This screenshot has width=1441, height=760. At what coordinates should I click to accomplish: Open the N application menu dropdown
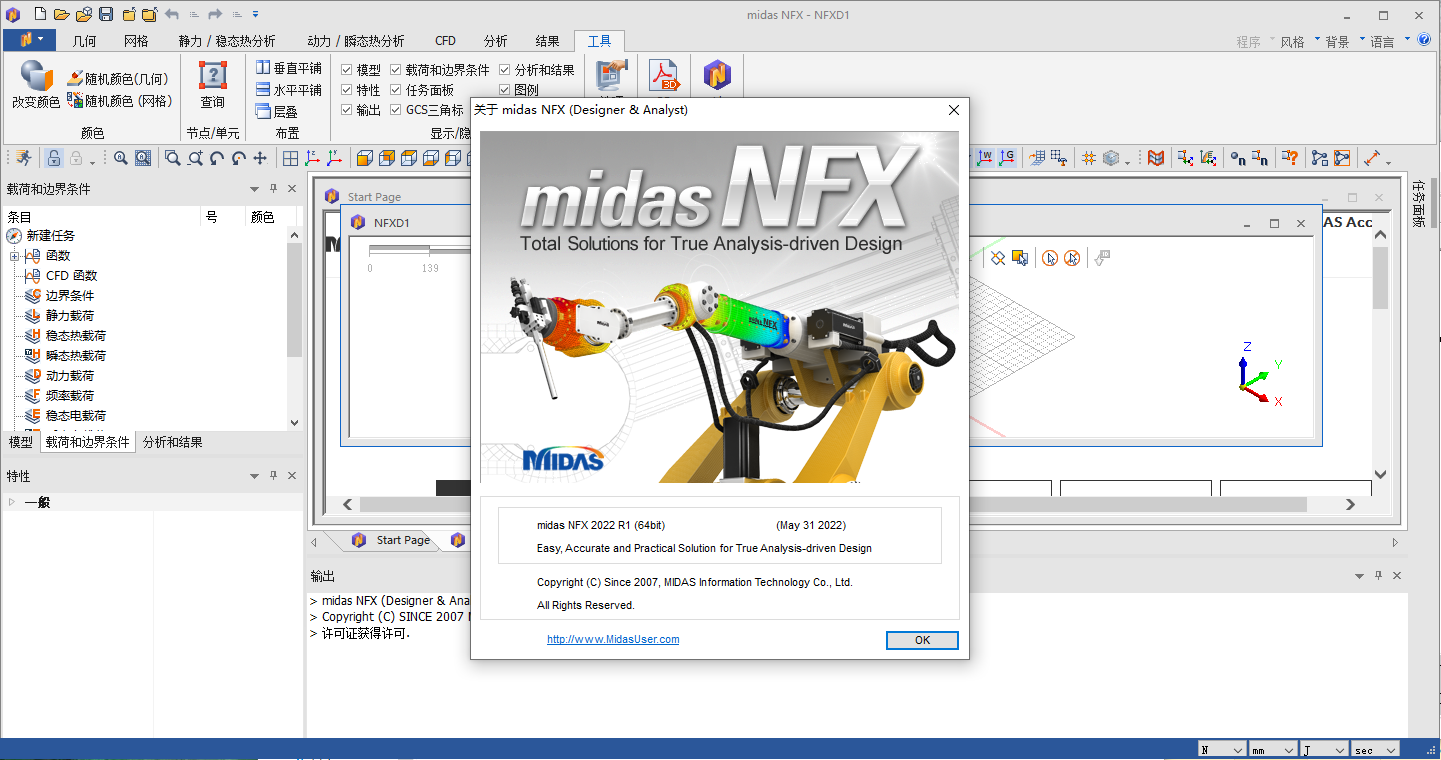coord(30,40)
